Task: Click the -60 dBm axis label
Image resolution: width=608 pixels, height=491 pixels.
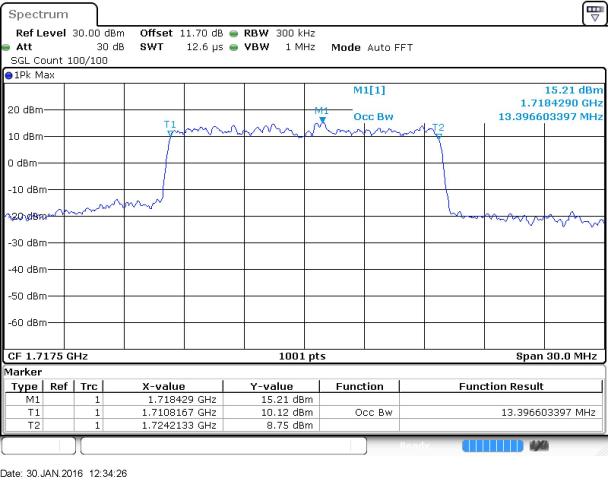Action: pos(27,323)
